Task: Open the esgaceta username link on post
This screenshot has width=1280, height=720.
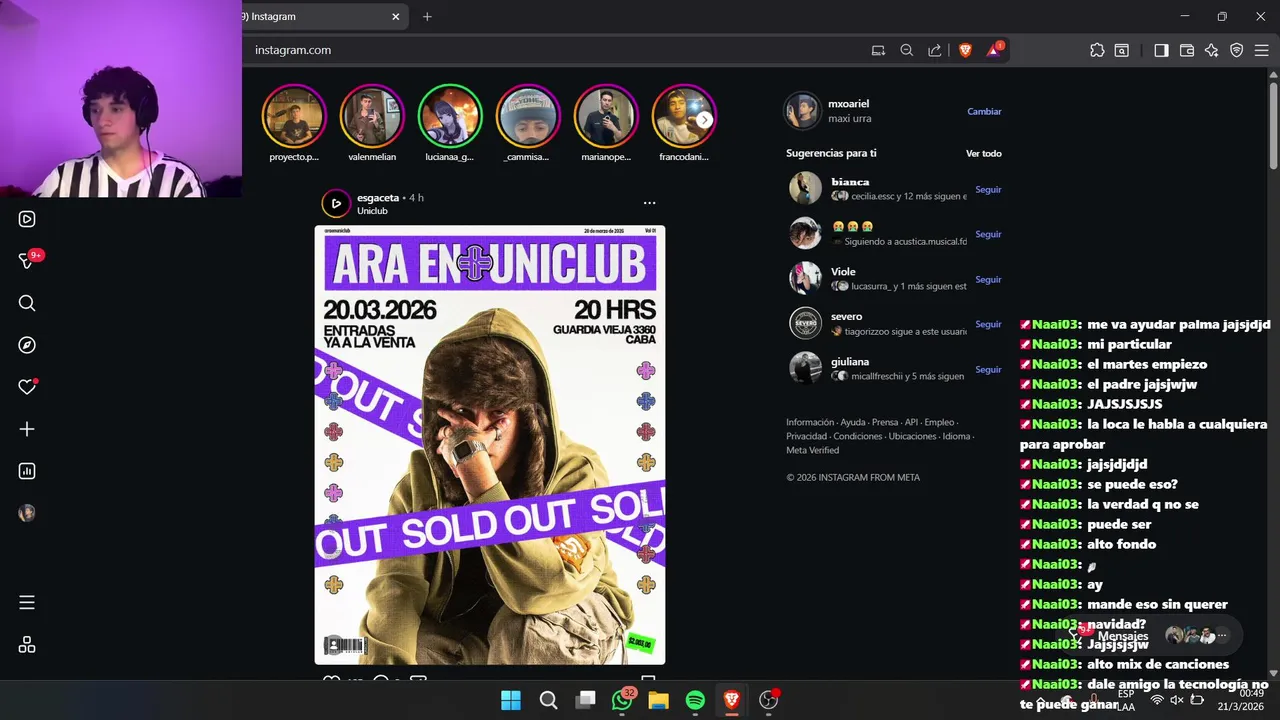Action: (378, 198)
